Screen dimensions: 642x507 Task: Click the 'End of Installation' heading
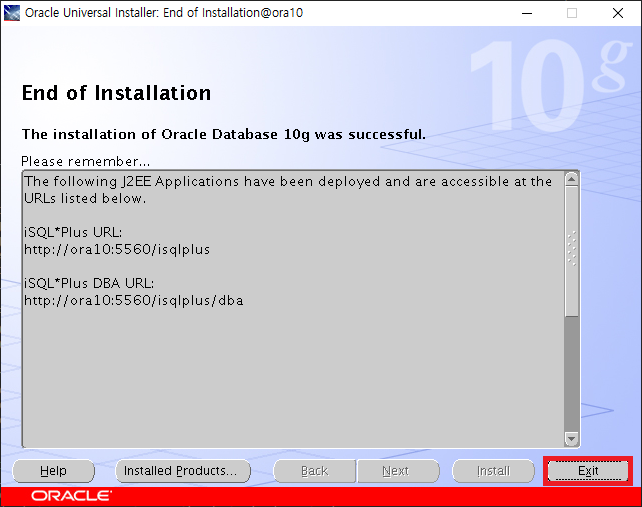(x=116, y=93)
